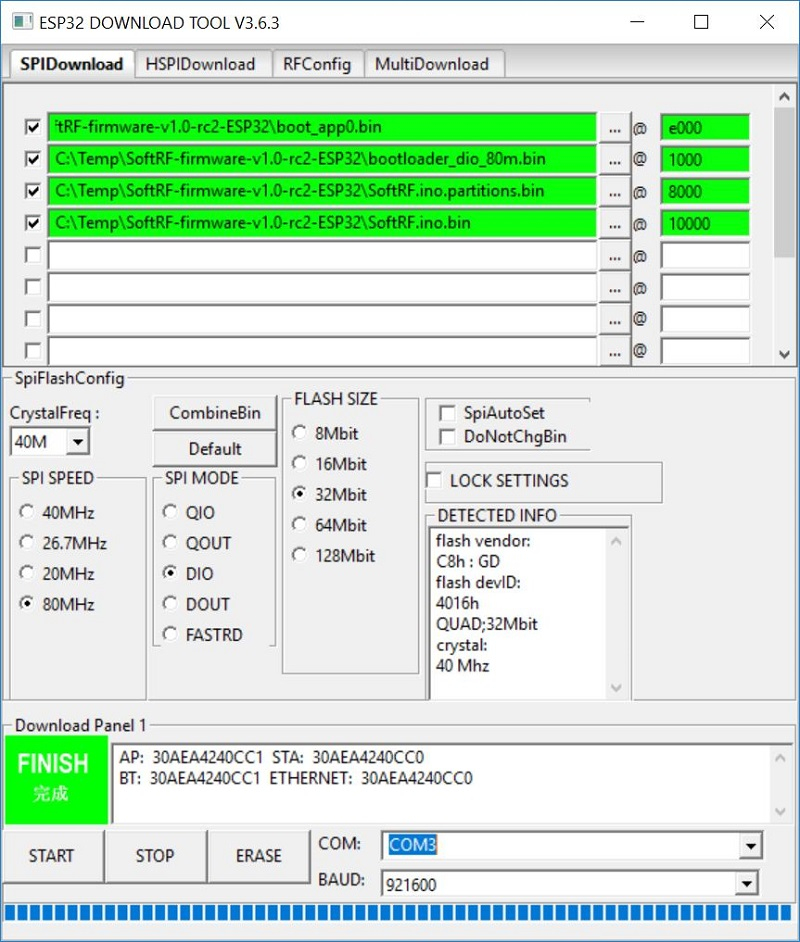Viewport: 800px width, 942px height.
Task: Select DIO SPI mode
Action: pyautogui.click(x=170, y=573)
